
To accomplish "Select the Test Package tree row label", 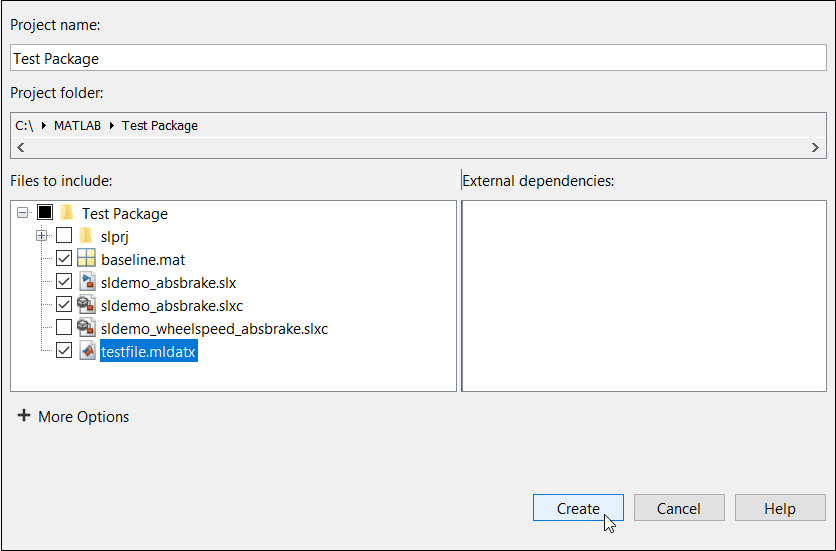I will pyautogui.click(x=125, y=213).
